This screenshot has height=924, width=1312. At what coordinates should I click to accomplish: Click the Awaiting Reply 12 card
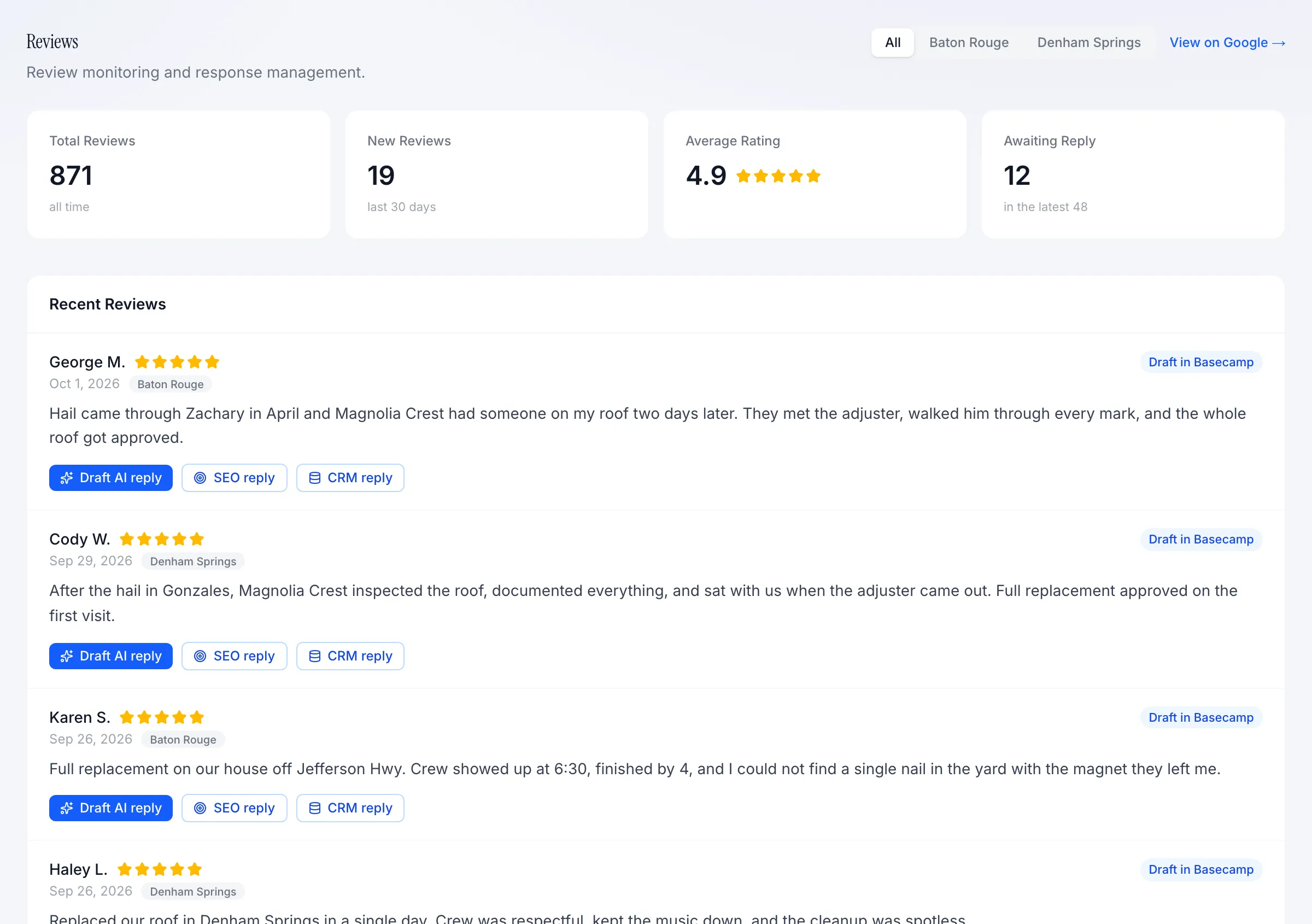[x=1133, y=174]
